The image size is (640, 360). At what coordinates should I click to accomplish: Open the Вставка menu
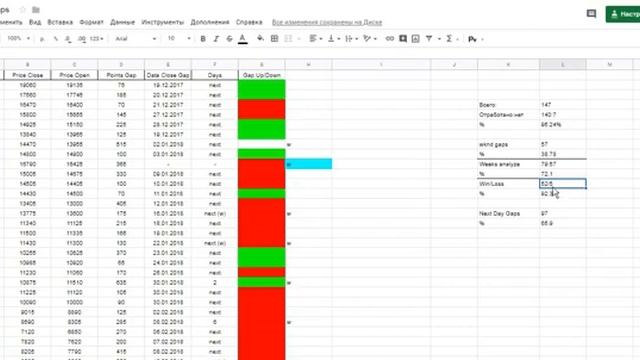point(60,22)
